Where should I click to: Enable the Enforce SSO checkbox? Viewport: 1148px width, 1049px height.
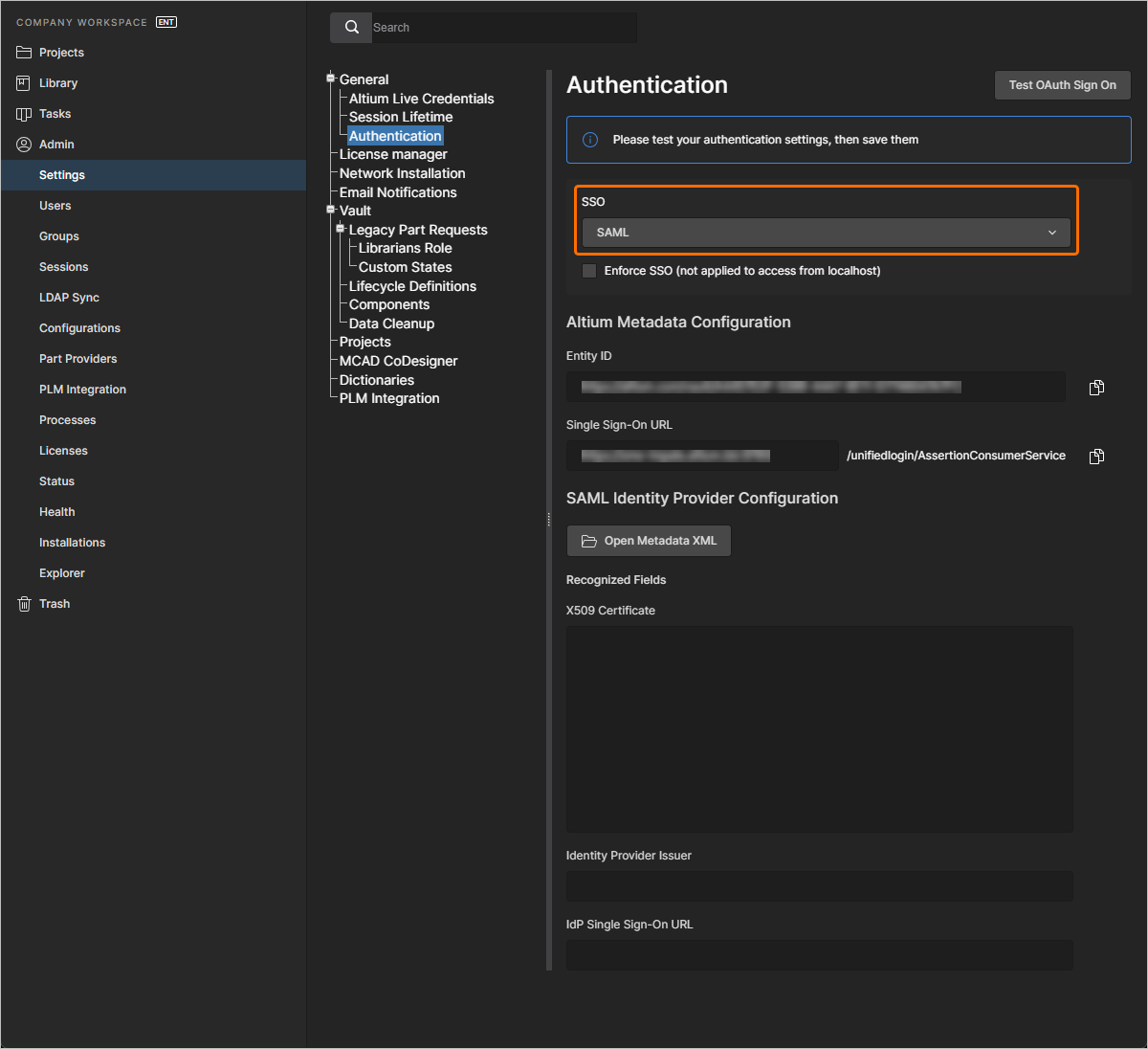tap(589, 271)
